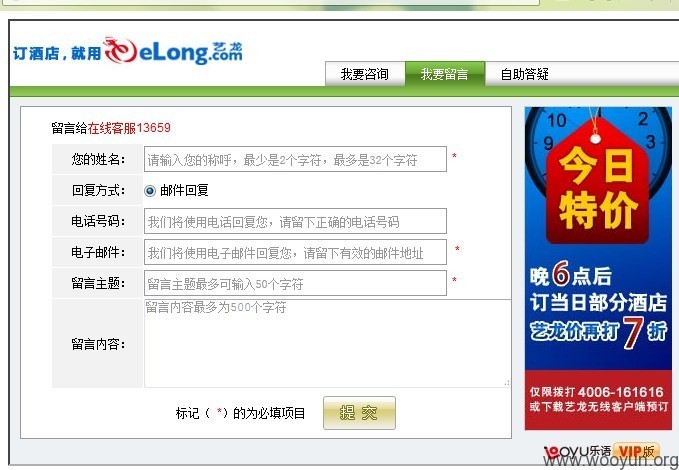This screenshot has height=470, width=679.
Task: Open the 自助答疑 tab
Action: coord(524,74)
